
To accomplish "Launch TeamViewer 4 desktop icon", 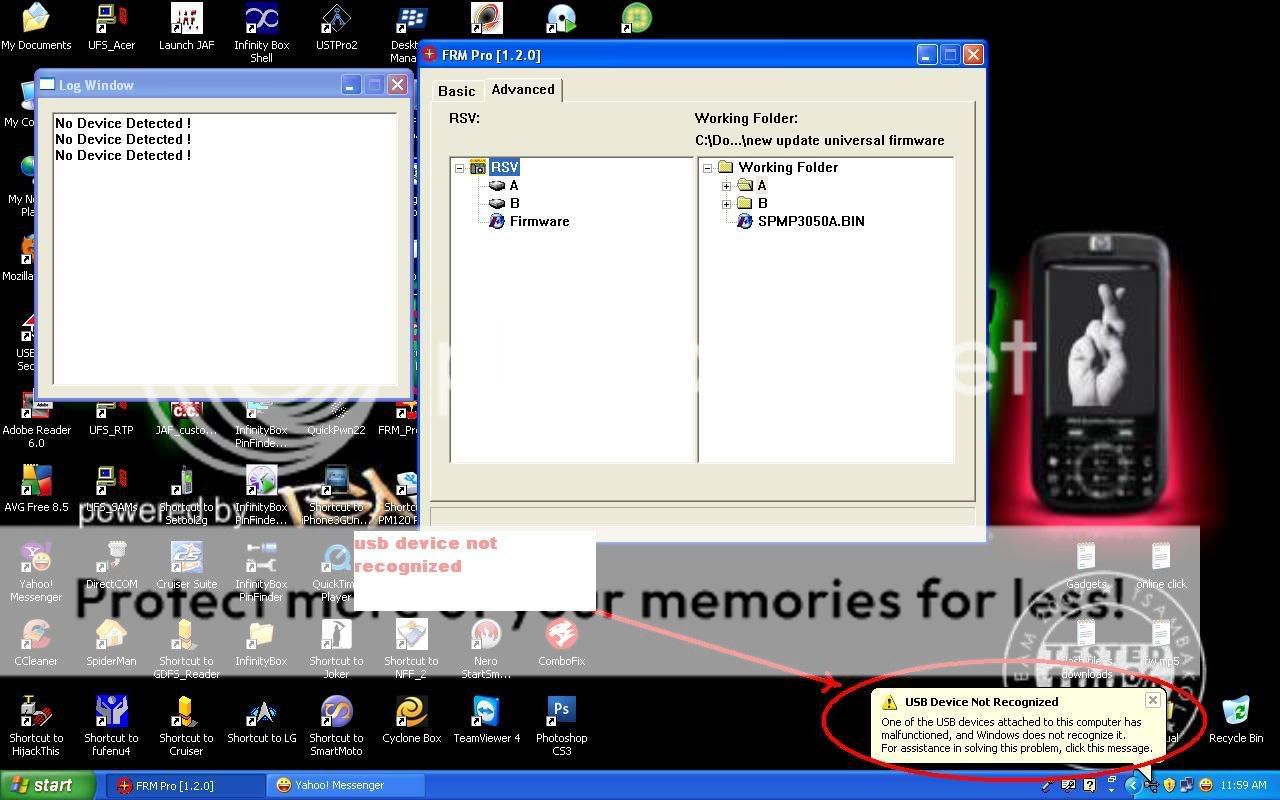I will click(x=486, y=720).
